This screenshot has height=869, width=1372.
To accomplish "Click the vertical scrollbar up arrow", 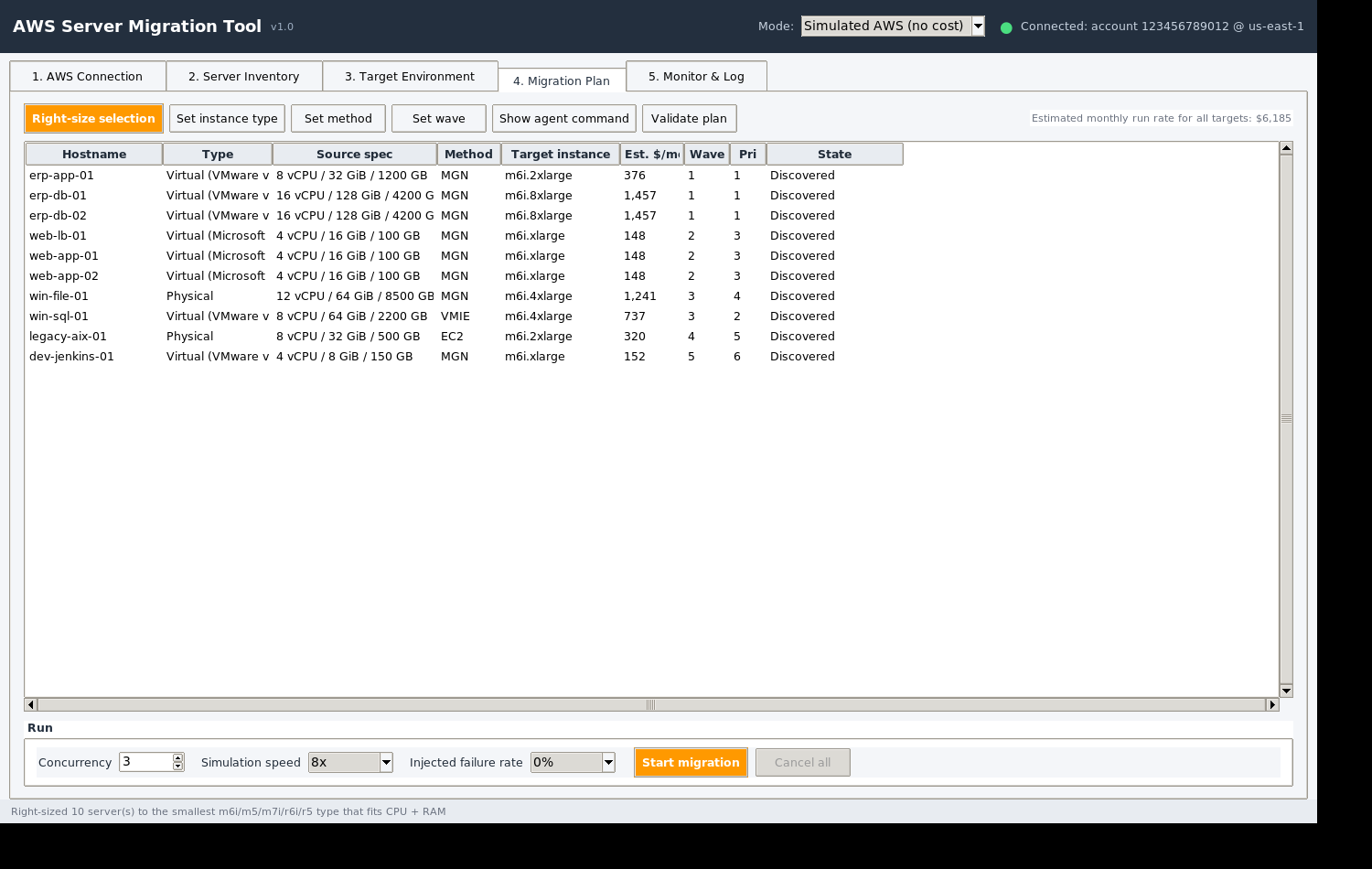I will pyautogui.click(x=1286, y=148).
